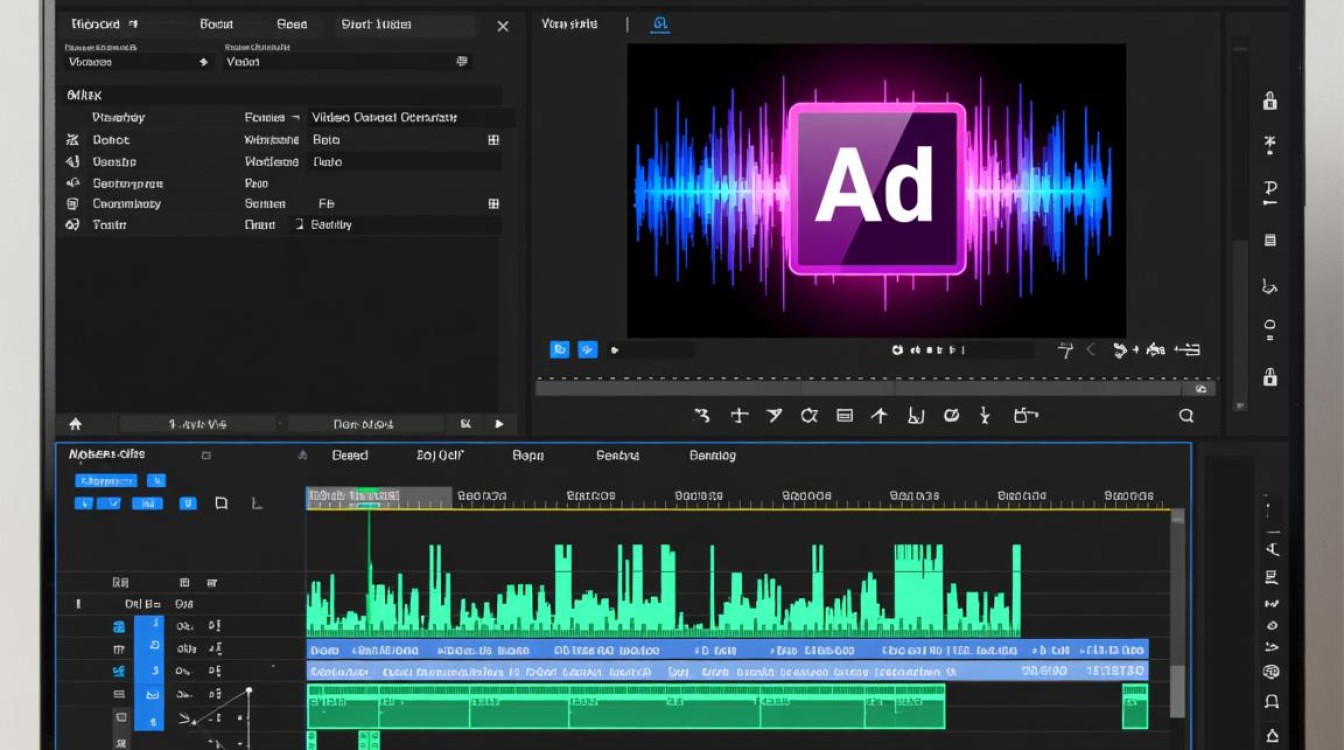Click the L-shaped icon in the timeline controls

256,503
